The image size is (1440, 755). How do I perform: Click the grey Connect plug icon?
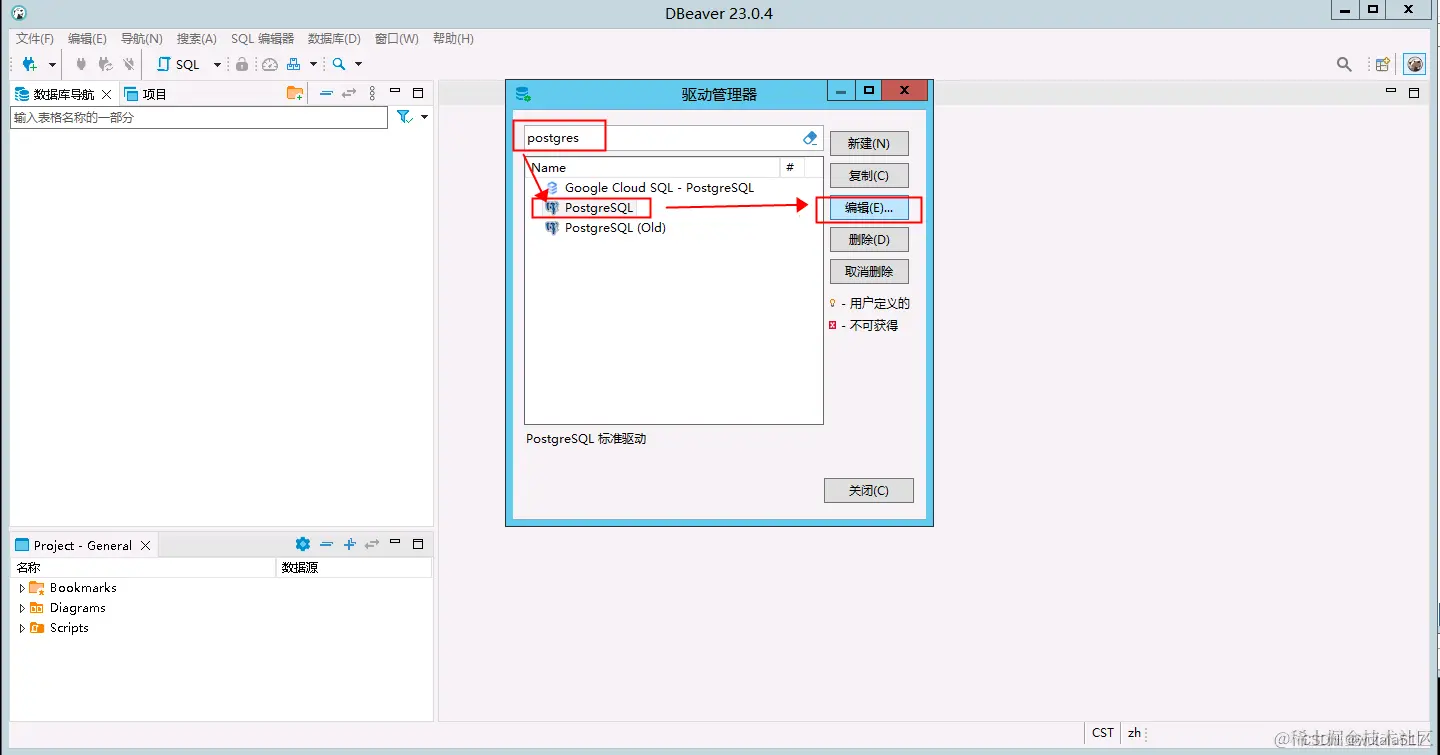point(83,64)
